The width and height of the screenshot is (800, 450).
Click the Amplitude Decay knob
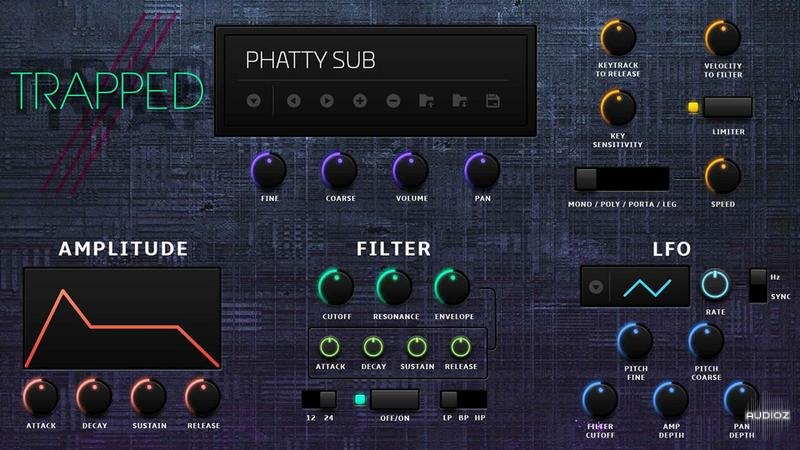(94, 396)
